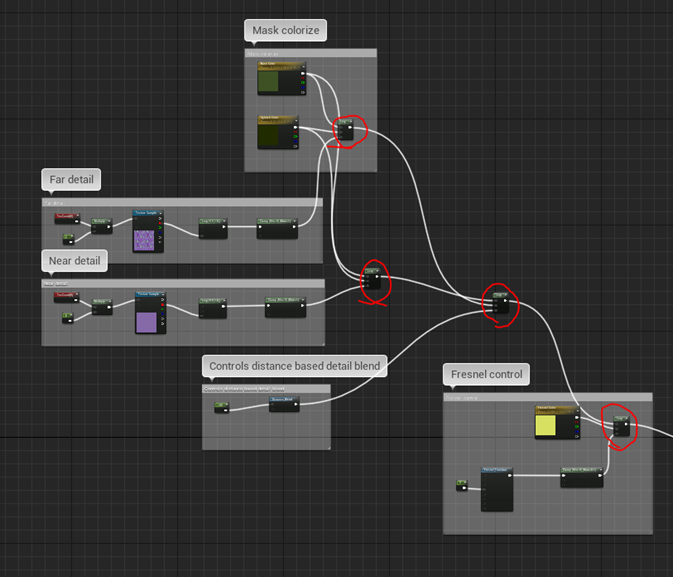Viewport: 673px width, 577px height.
Task: Click the red output pin of Near detail Texture Sample
Action: pyautogui.click(x=163, y=305)
